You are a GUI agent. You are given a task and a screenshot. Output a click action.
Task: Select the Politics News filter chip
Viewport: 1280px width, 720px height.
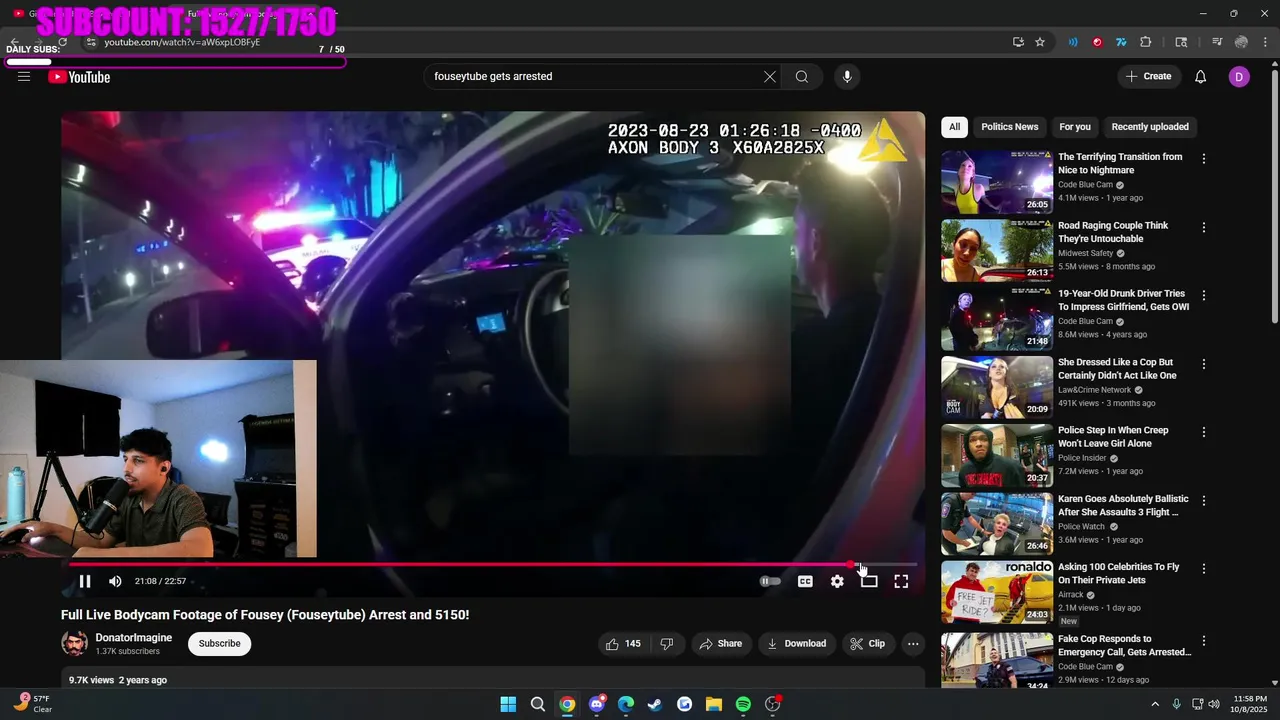1010,127
